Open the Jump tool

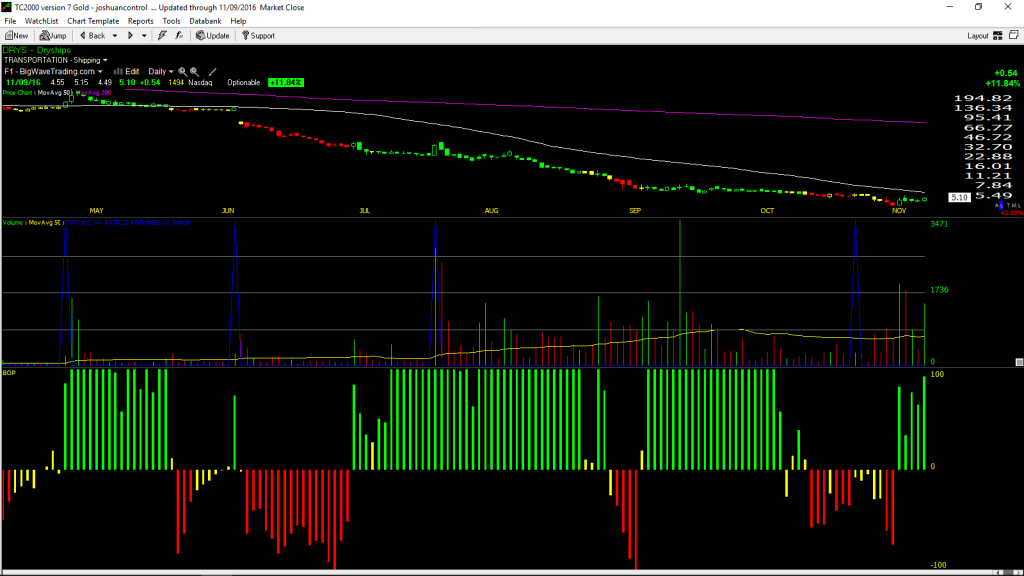coord(53,36)
